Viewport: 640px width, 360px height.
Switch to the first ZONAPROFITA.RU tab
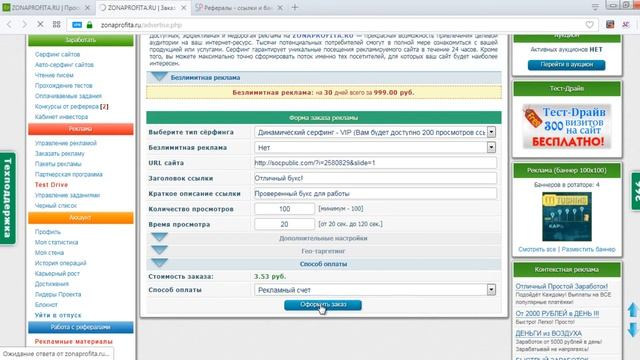click(x=47, y=8)
